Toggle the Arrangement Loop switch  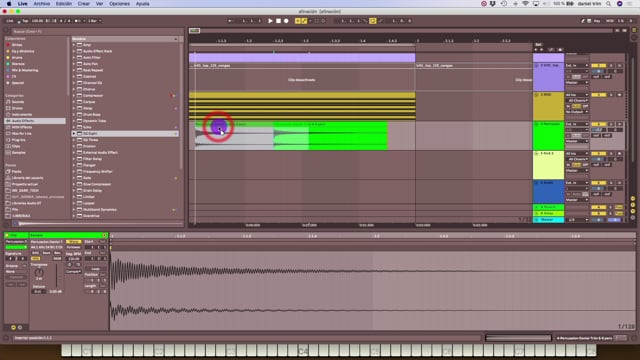pos(373,21)
